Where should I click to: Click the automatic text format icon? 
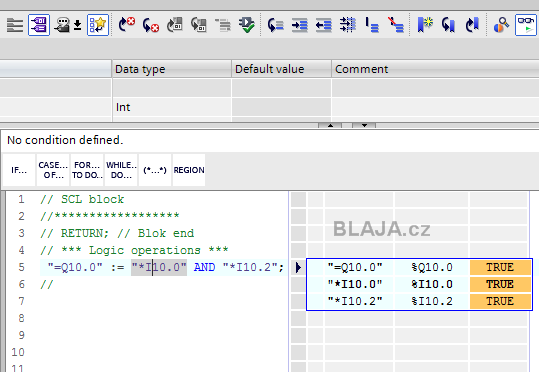(348, 25)
